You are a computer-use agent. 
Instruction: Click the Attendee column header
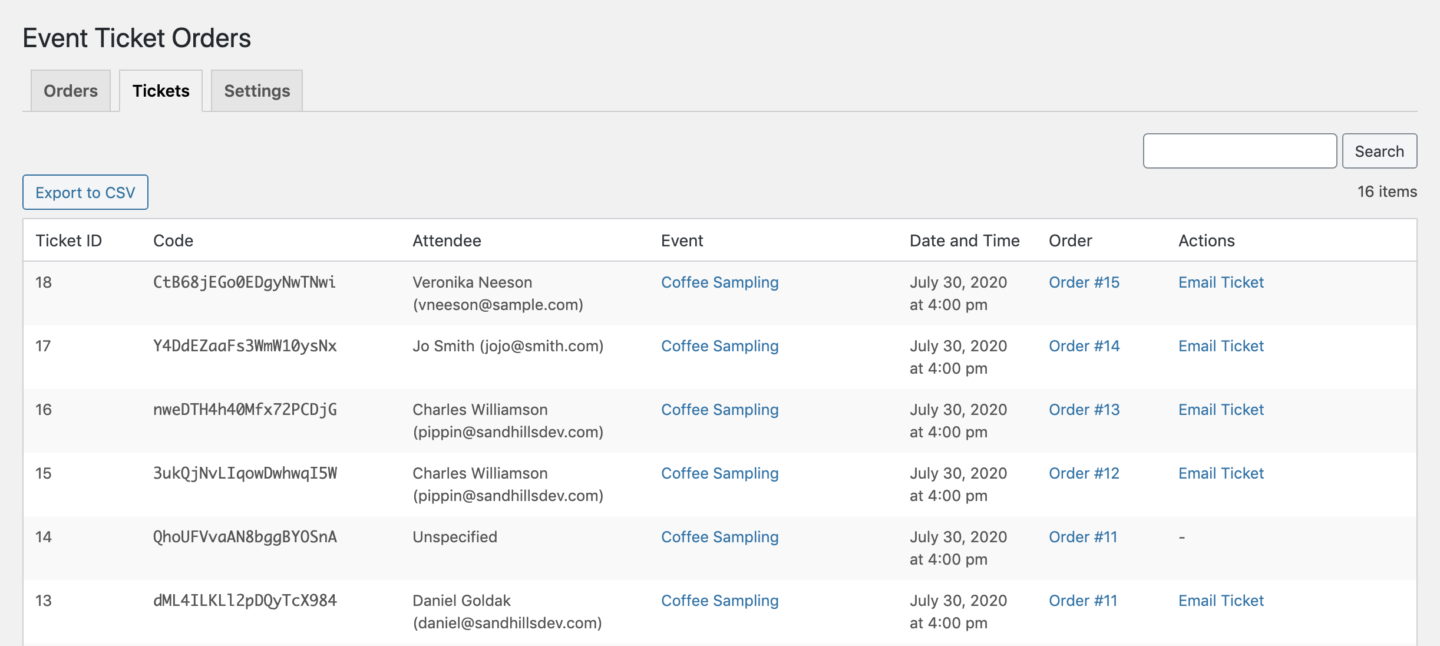tap(446, 240)
